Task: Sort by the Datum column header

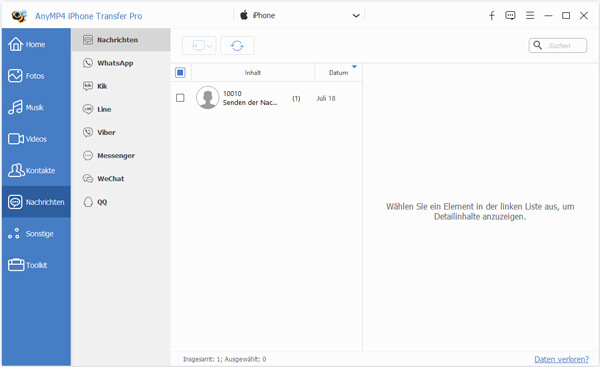Action: pos(338,73)
